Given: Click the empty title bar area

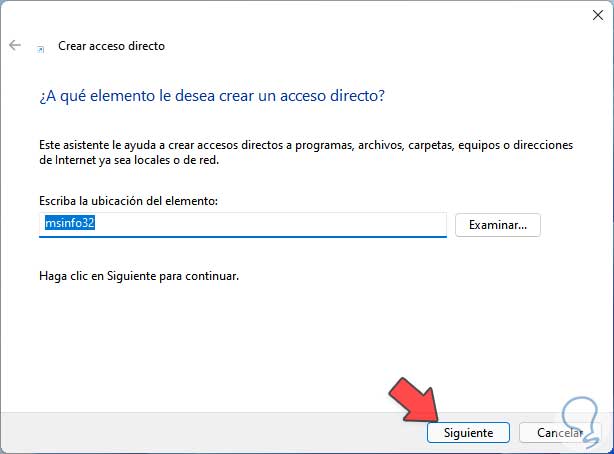Looking at the screenshot, I should click(300, 14).
